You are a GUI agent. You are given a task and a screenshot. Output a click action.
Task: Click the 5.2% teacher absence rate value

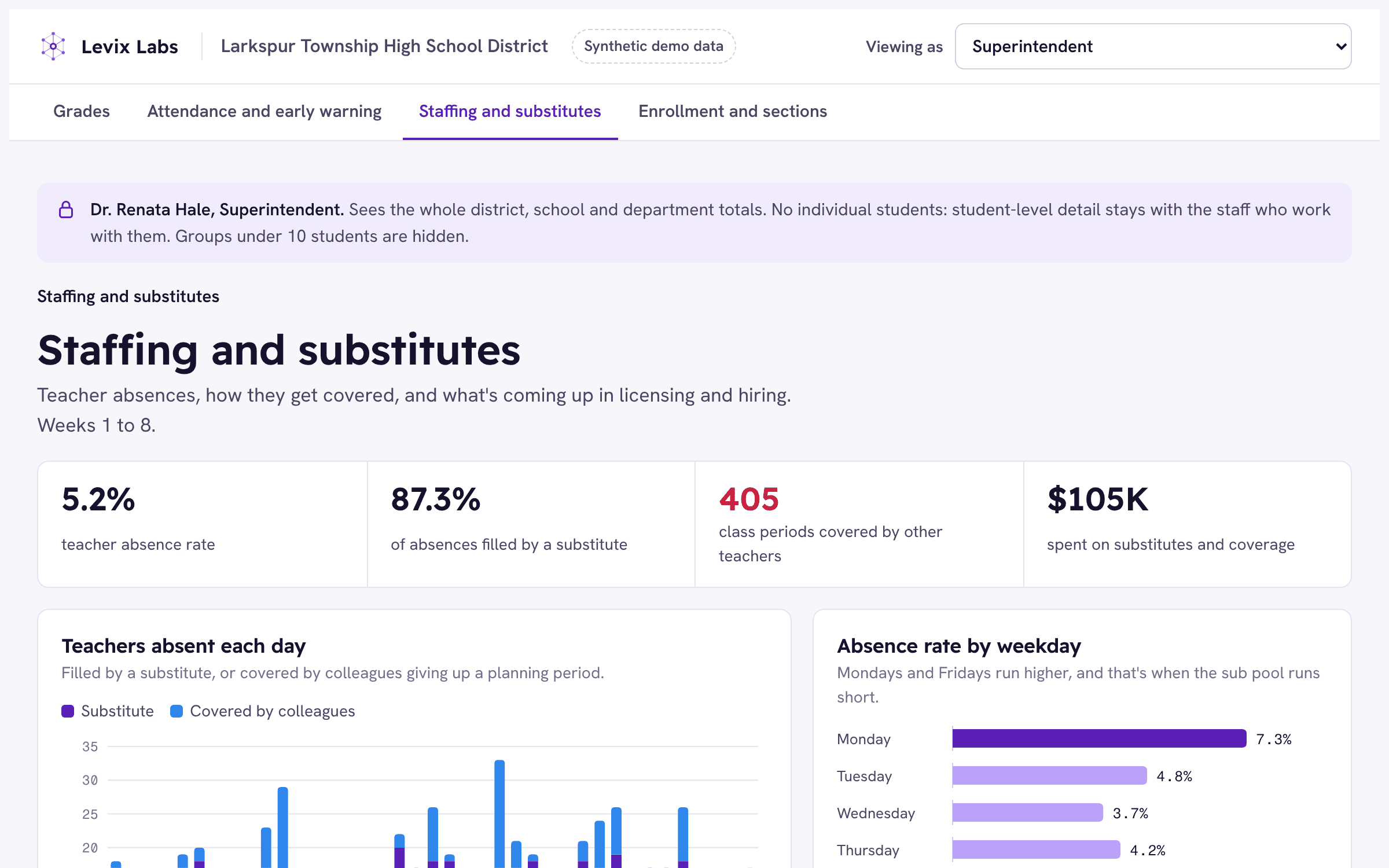(98, 499)
